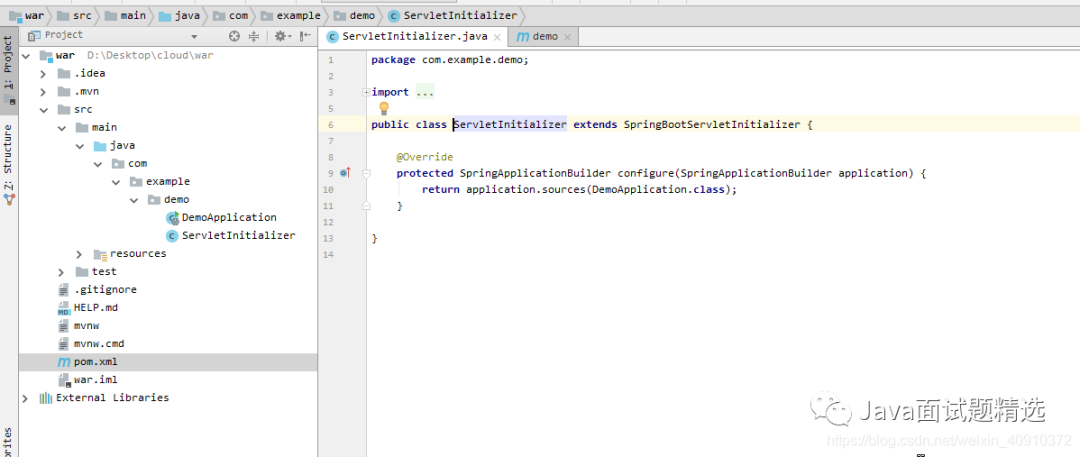This screenshot has height=457, width=1080.
Task: Expand the .idea folder
Action: pyautogui.click(x=43, y=73)
